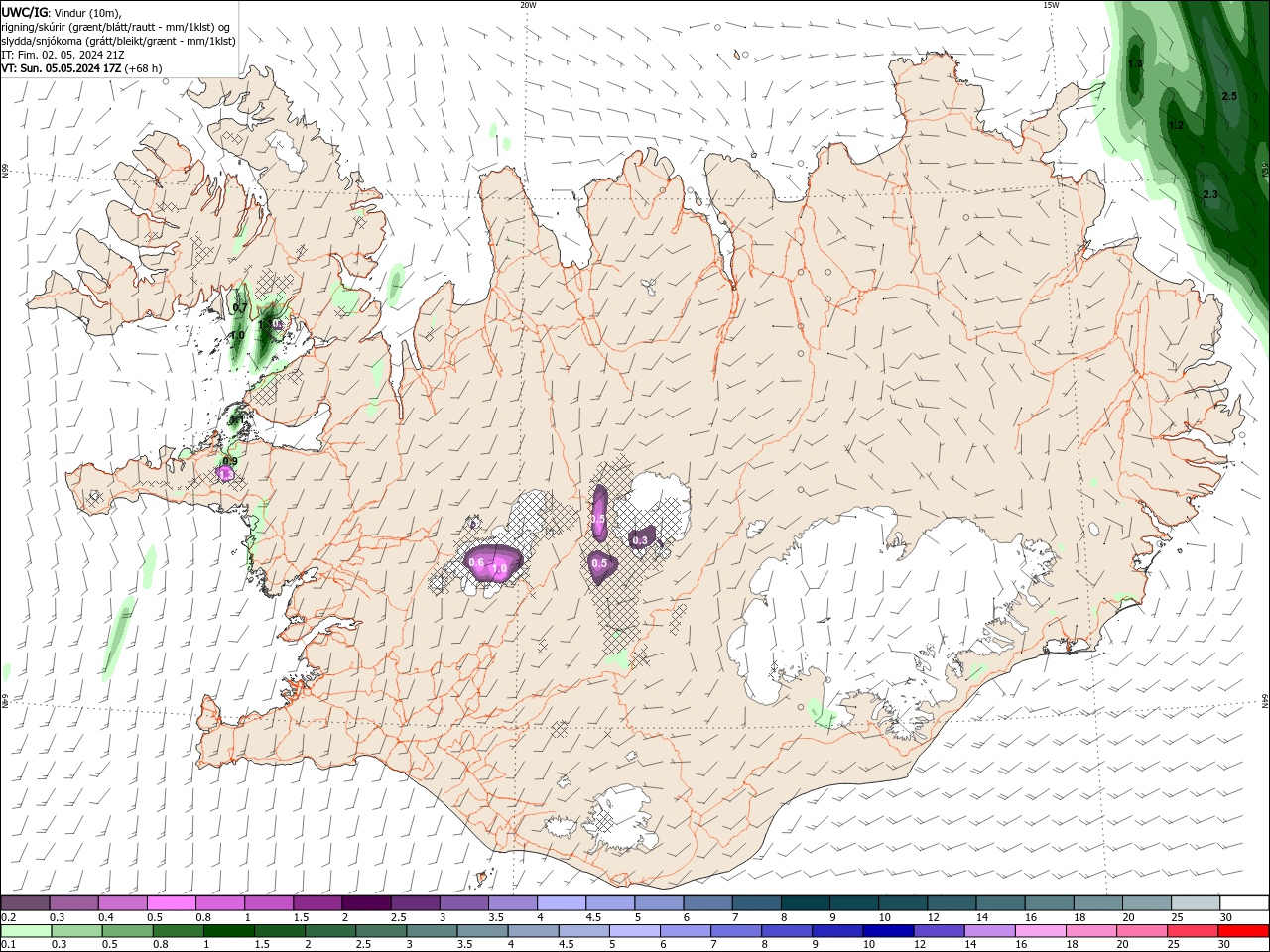Click the '15W' longitude label
1270x952 pixels.
1051,5
